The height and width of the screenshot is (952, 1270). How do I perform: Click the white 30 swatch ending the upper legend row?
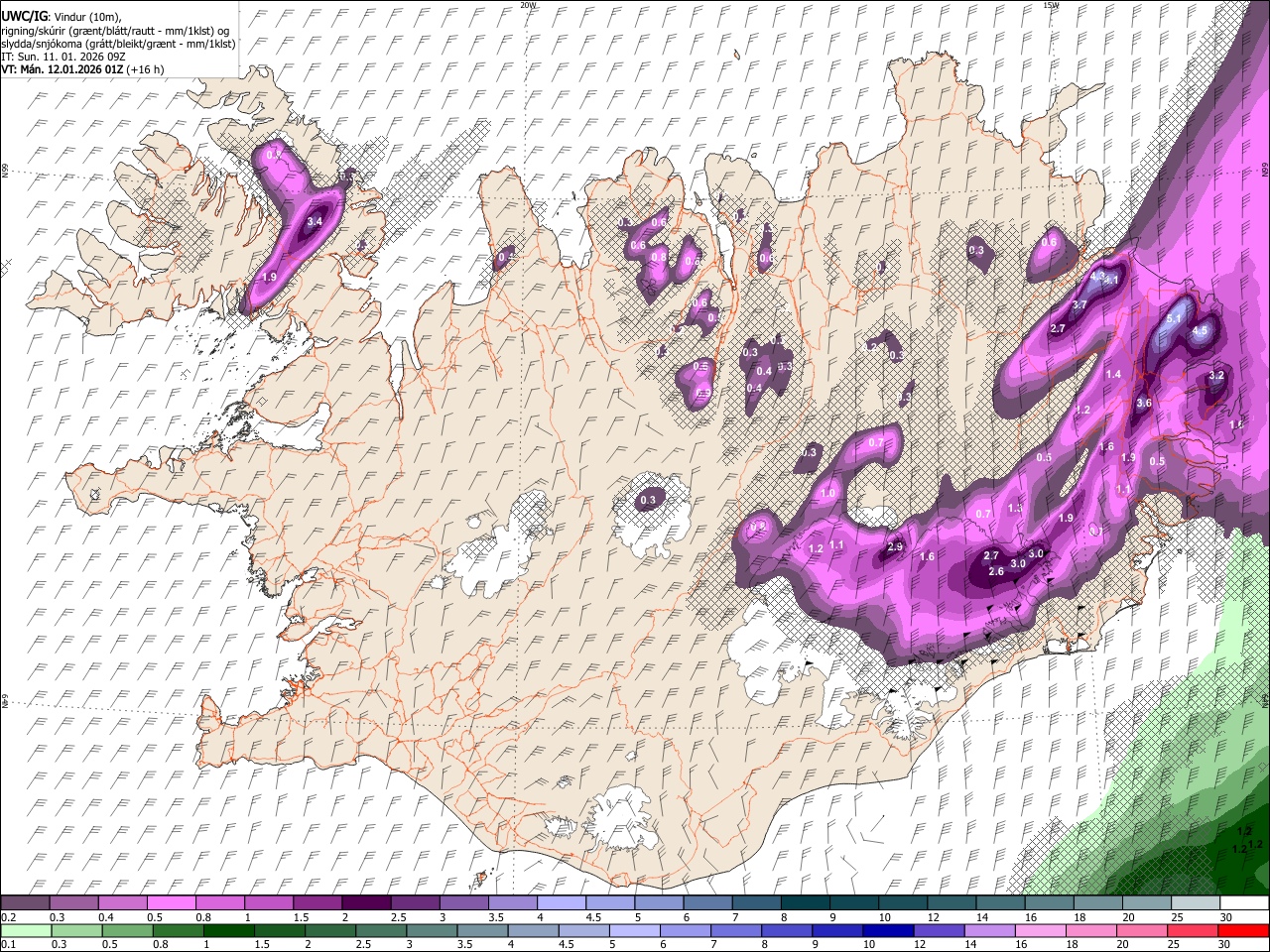coord(1243,902)
